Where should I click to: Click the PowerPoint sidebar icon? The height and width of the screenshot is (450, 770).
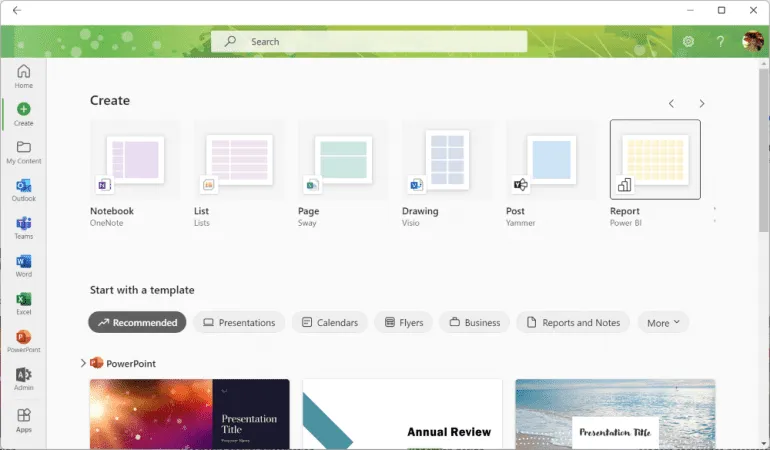tap(23, 341)
